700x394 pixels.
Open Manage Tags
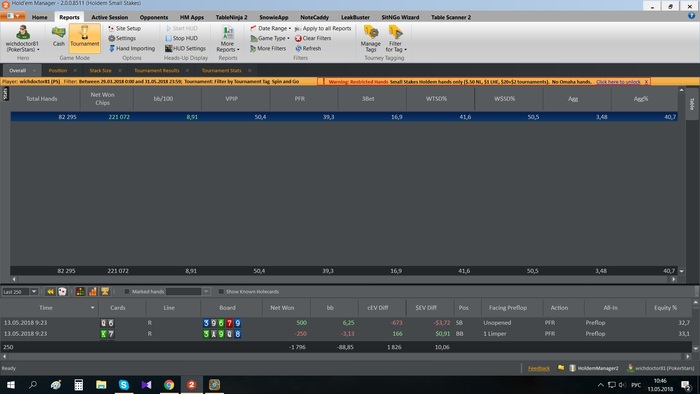pos(371,38)
